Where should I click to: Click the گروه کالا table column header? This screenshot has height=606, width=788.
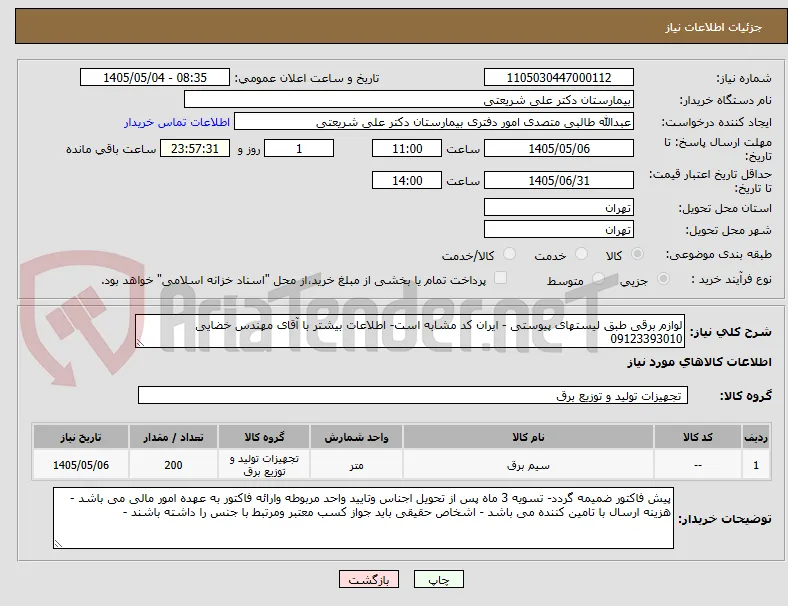pos(264,437)
